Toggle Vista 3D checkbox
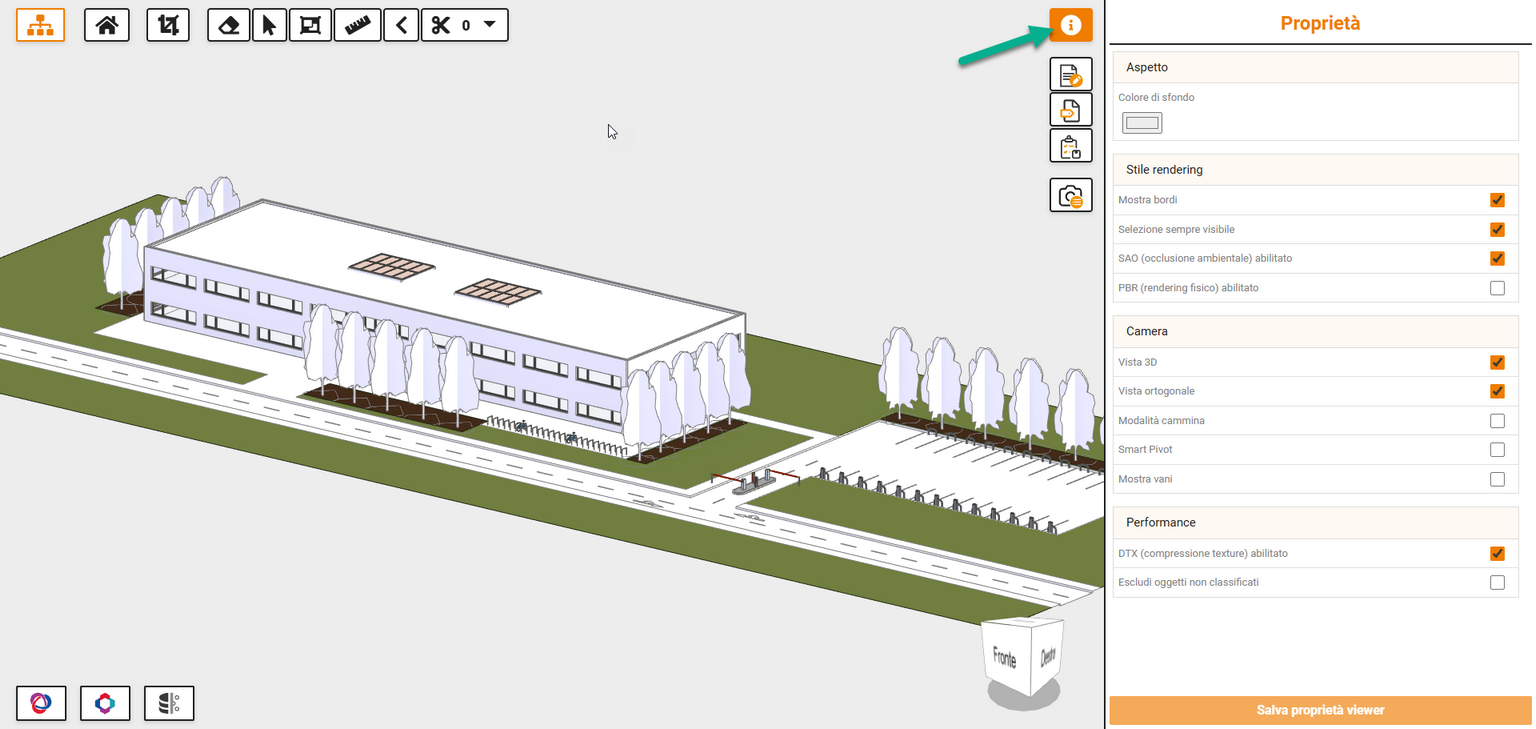Viewport: 1536px width, 729px height. (x=1497, y=362)
